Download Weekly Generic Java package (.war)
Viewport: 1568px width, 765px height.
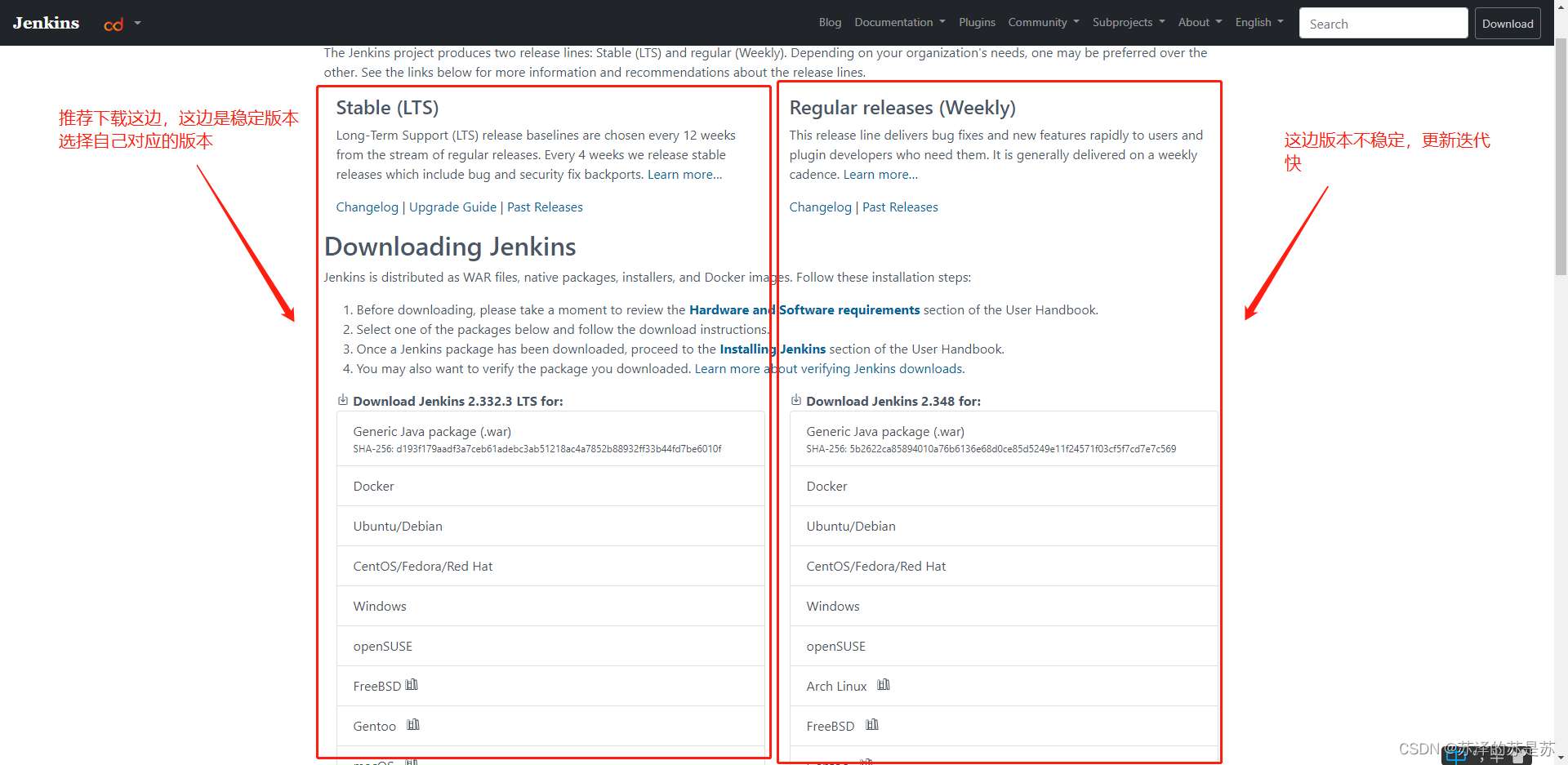click(1004, 438)
